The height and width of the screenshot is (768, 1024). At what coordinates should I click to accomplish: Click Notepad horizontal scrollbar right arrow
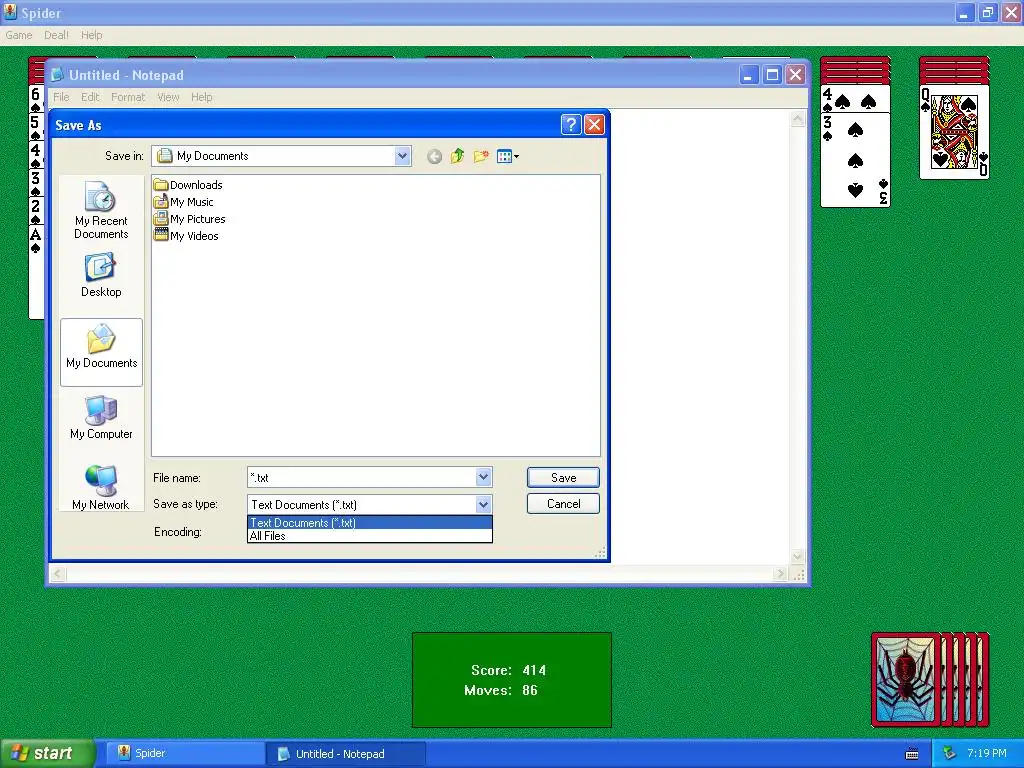(779, 573)
